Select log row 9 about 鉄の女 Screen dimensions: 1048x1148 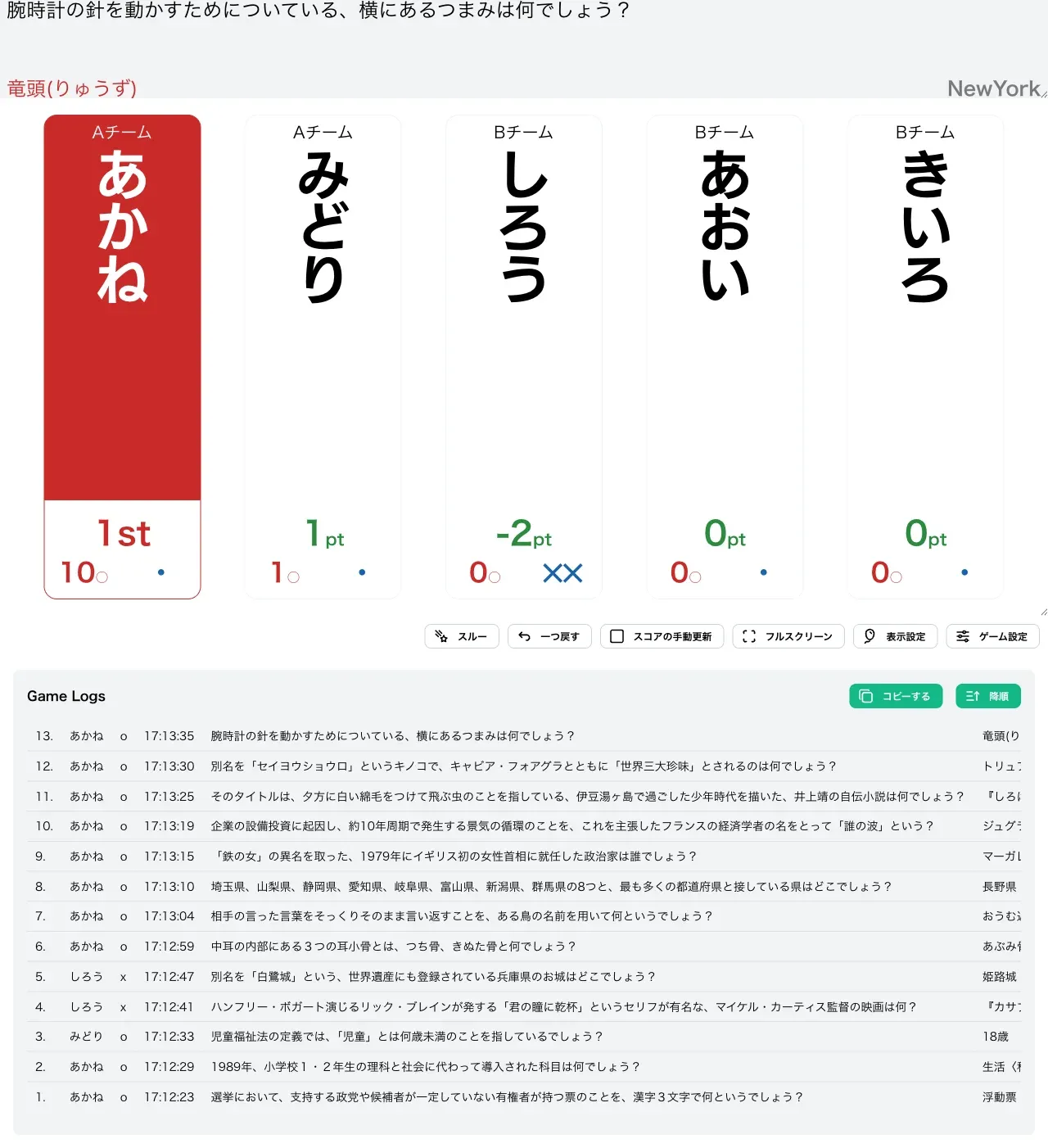(x=524, y=856)
